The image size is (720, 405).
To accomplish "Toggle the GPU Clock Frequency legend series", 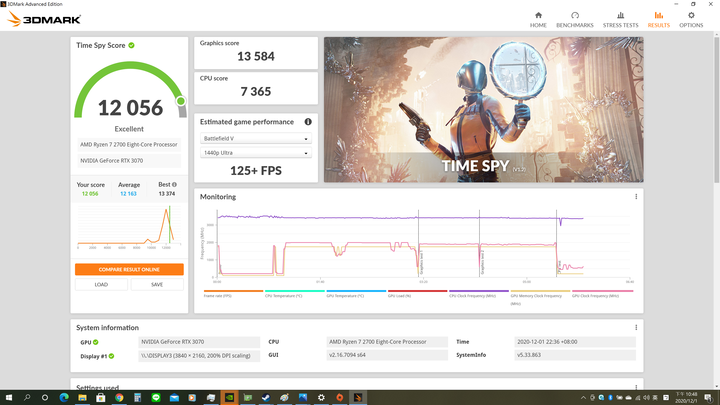I will [x=602, y=293].
